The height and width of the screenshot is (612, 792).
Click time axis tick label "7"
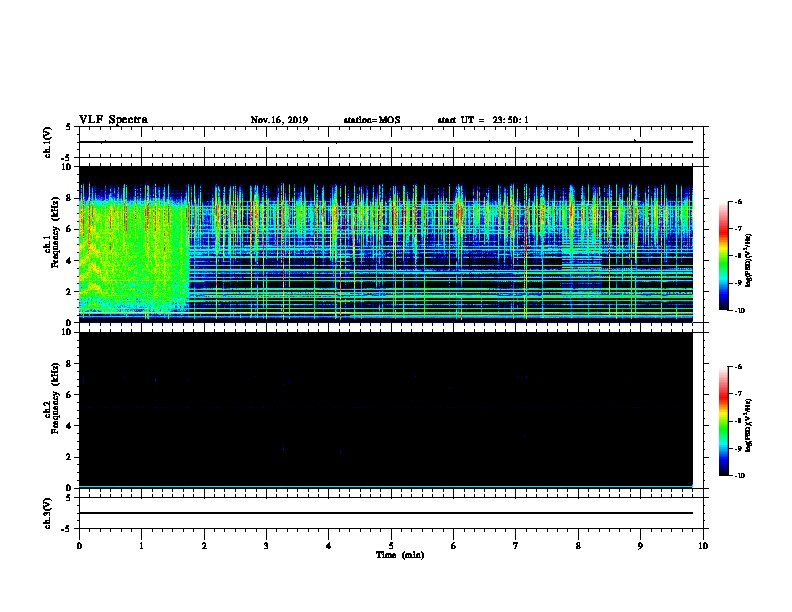point(516,546)
